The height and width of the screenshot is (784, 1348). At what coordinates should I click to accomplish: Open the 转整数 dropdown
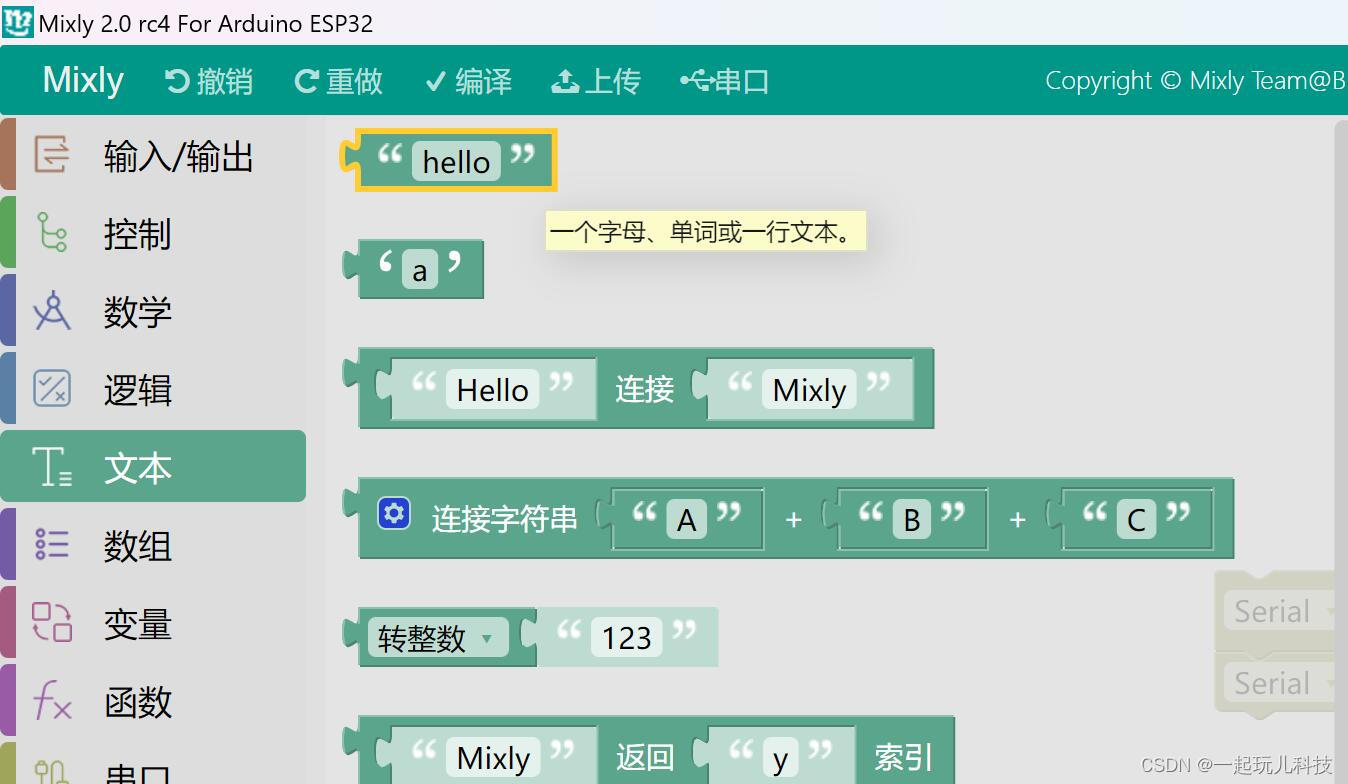pos(437,638)
